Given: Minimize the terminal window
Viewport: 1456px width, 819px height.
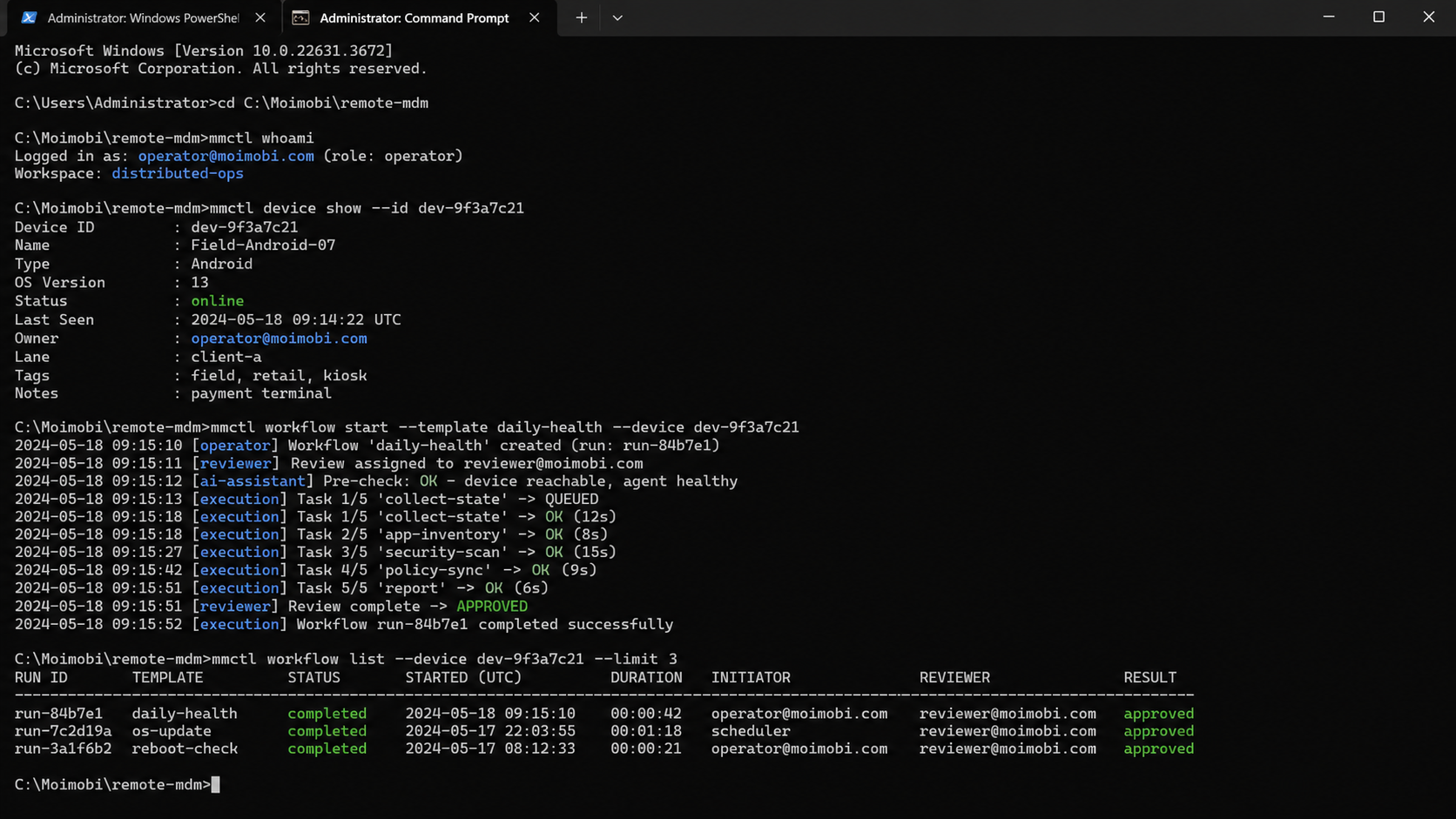Looking at the screenshot, I should (x=1329, y=17).
